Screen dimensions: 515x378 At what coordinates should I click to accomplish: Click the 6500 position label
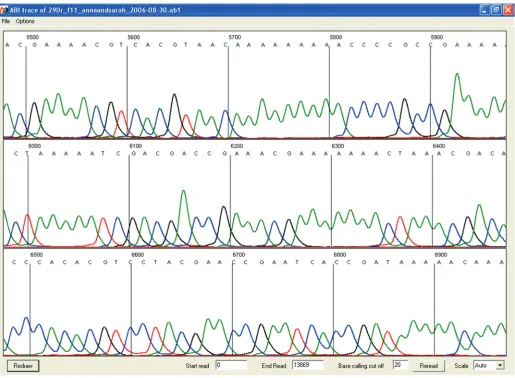(37, 255)
